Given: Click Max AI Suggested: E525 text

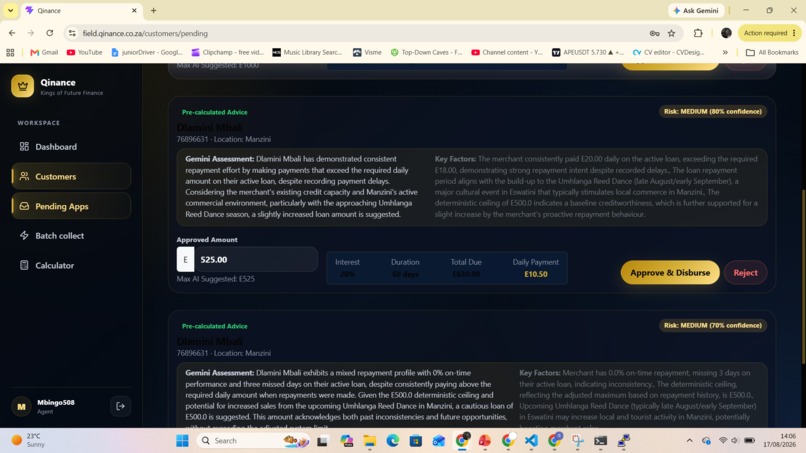Looking at the screenshot, I should point(215,279).
